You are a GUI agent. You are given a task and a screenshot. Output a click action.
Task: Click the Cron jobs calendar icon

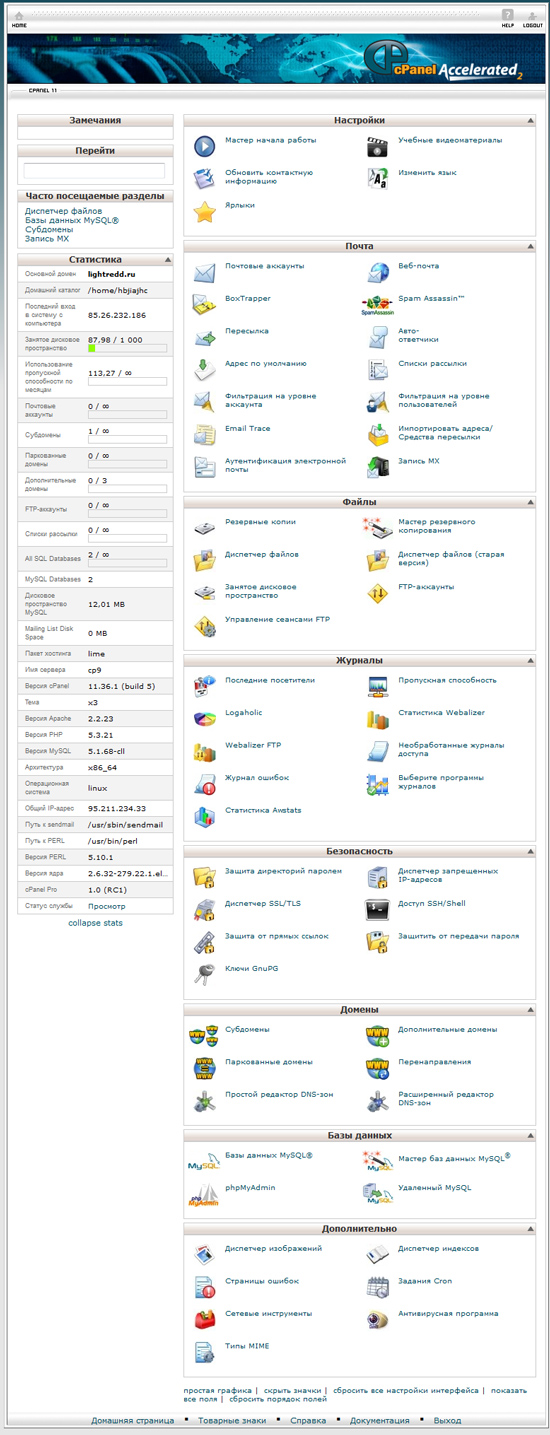tap(377, 1286)
